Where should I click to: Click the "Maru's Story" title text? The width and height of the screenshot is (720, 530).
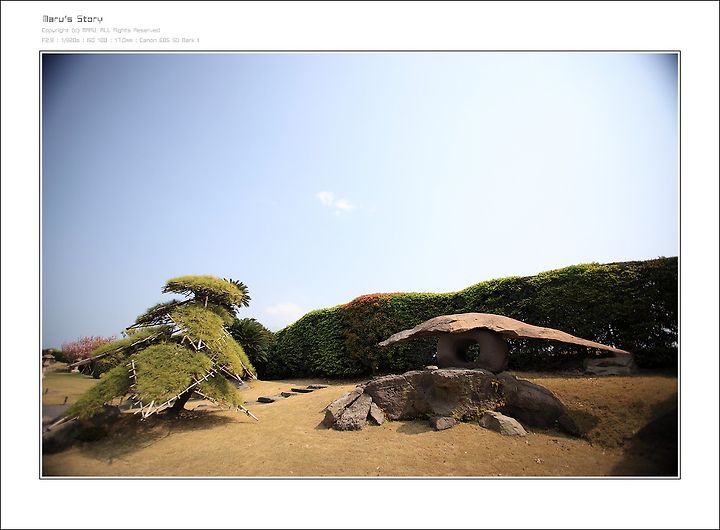pos(73,19)
